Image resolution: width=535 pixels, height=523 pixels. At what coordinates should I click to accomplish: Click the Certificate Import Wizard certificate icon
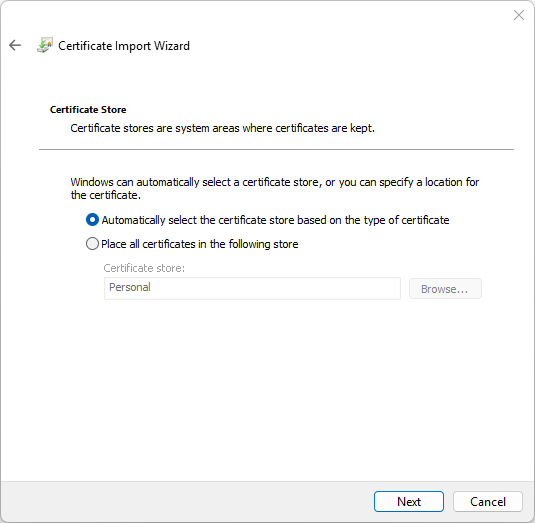click(x=45, y=45)
